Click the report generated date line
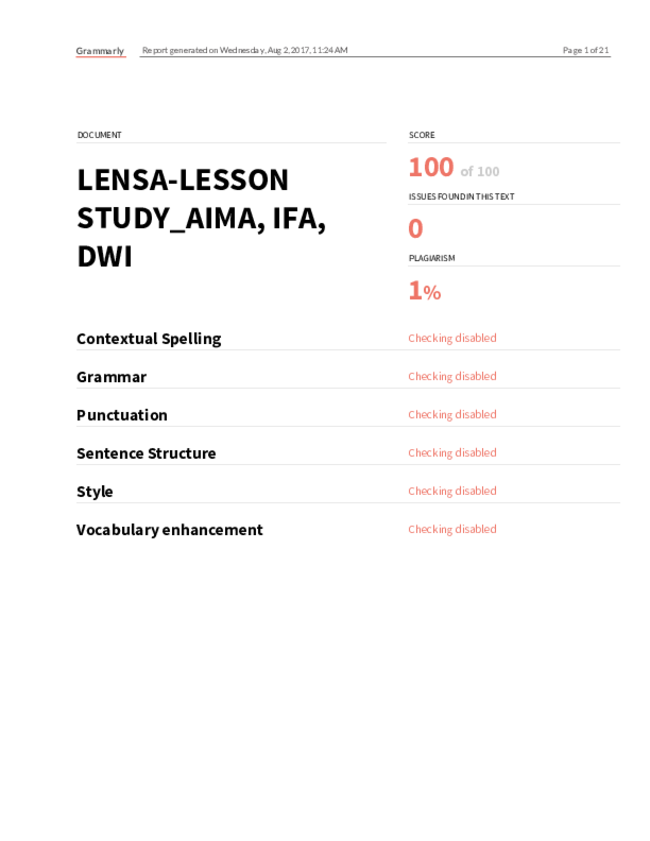Screen dimensions: 650x841 pos(245,50)
